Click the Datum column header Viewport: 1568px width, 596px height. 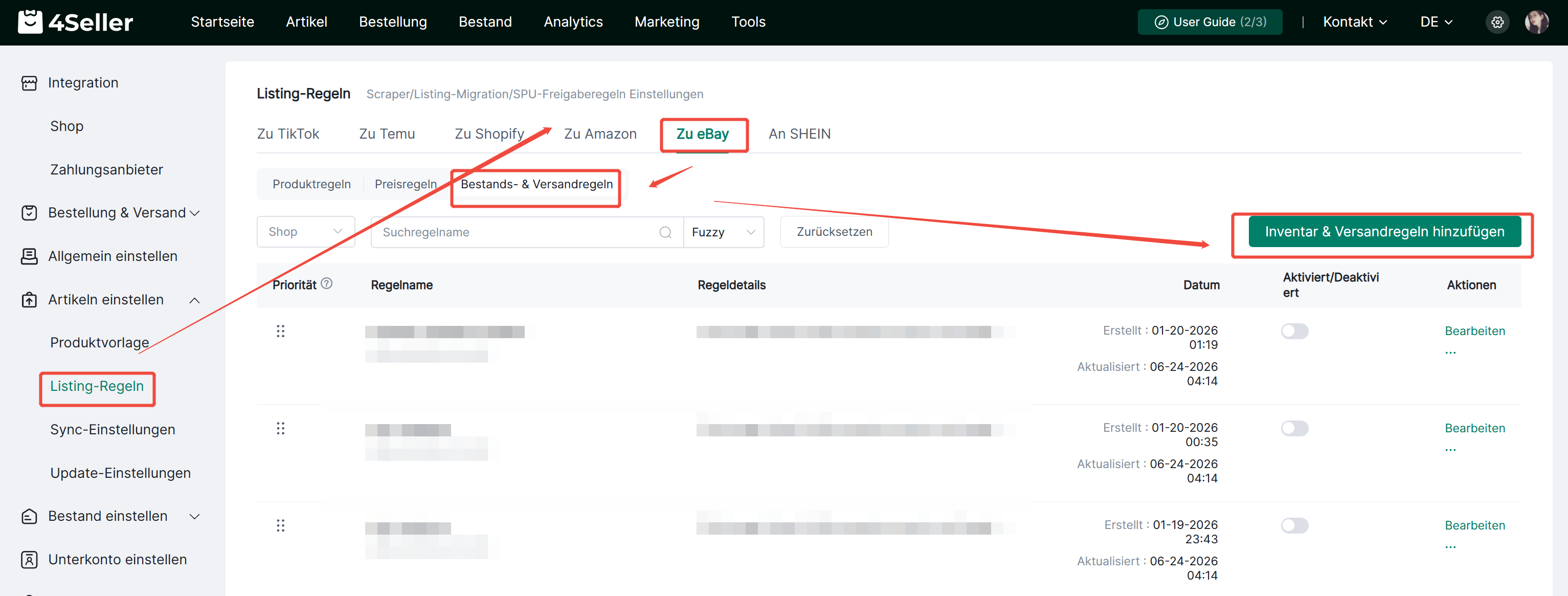1201,285
